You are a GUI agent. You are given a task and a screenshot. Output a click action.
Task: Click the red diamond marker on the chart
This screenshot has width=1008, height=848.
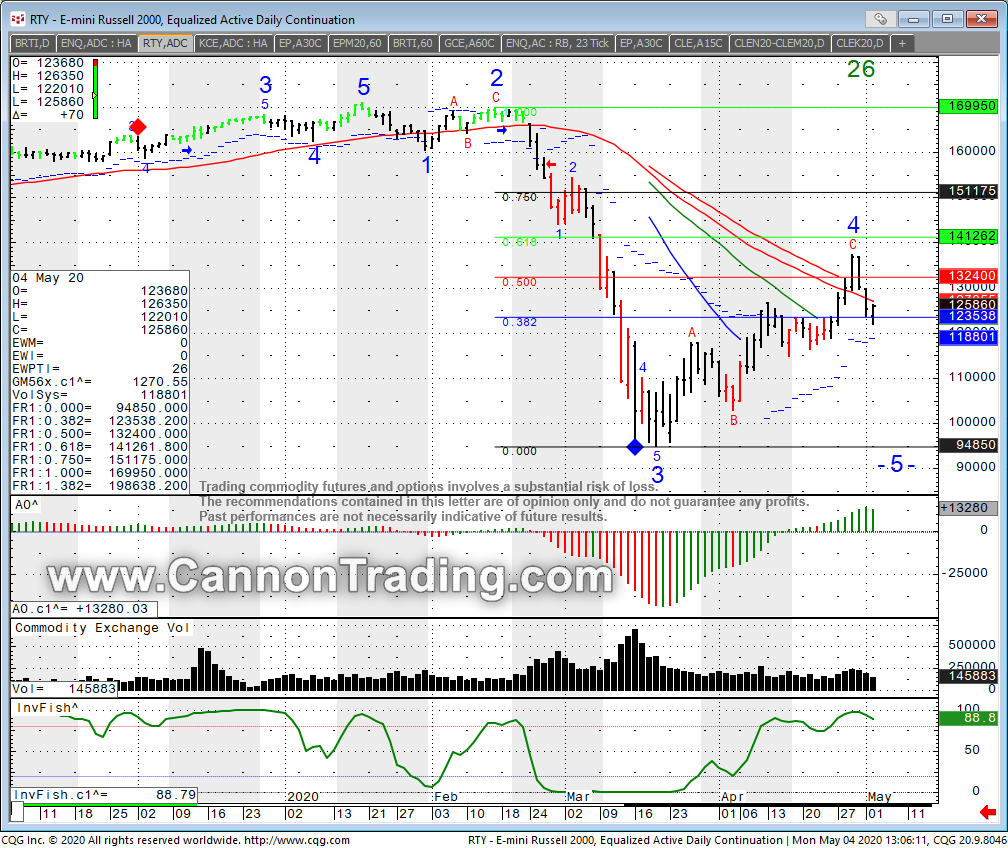click(x=138, y=127)
